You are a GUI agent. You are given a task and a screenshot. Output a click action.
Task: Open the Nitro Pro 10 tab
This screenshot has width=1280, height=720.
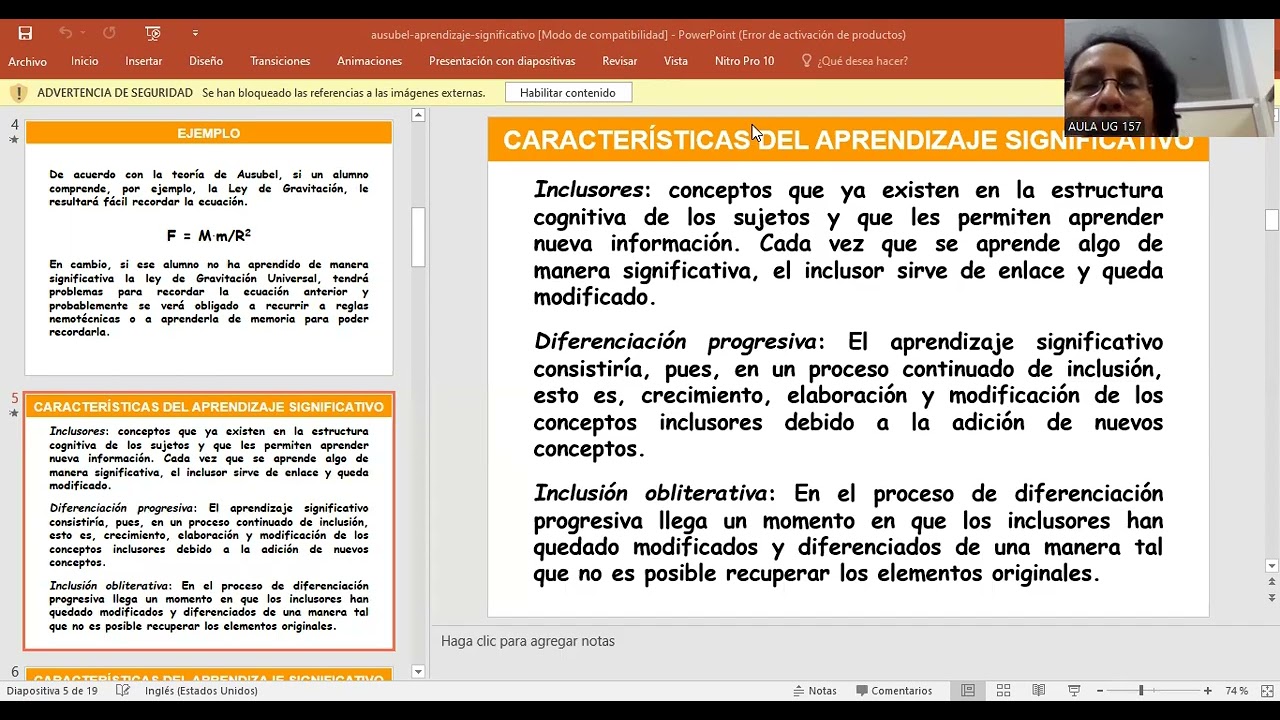744,61
